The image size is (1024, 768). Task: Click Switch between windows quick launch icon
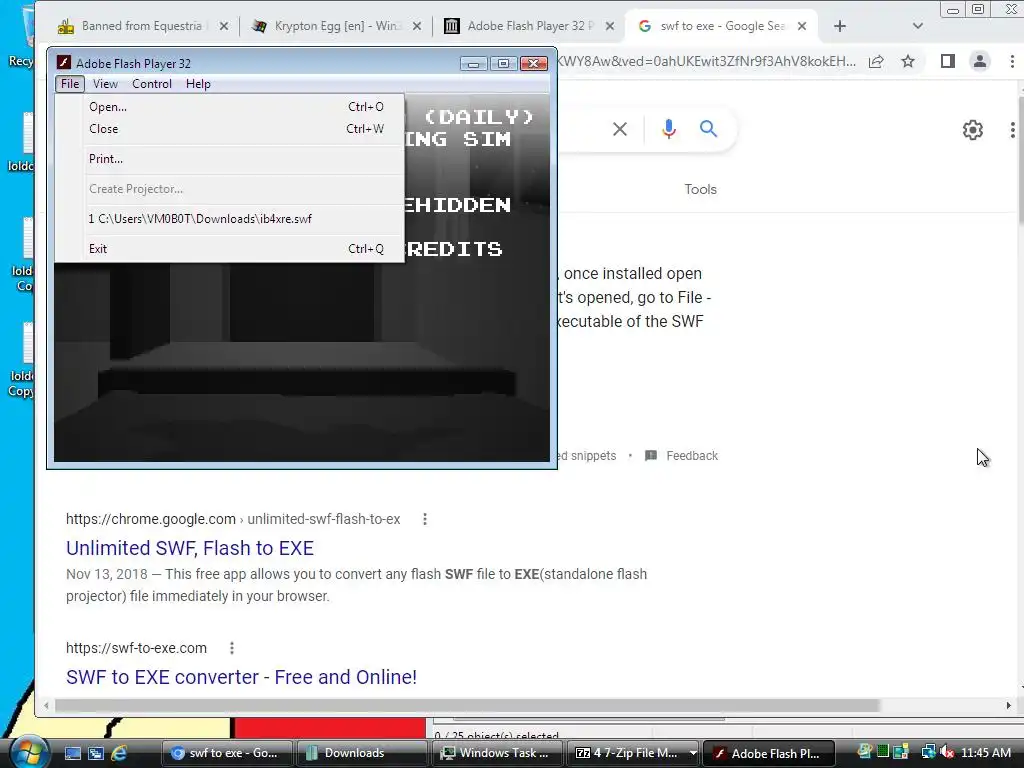[95, 753]
